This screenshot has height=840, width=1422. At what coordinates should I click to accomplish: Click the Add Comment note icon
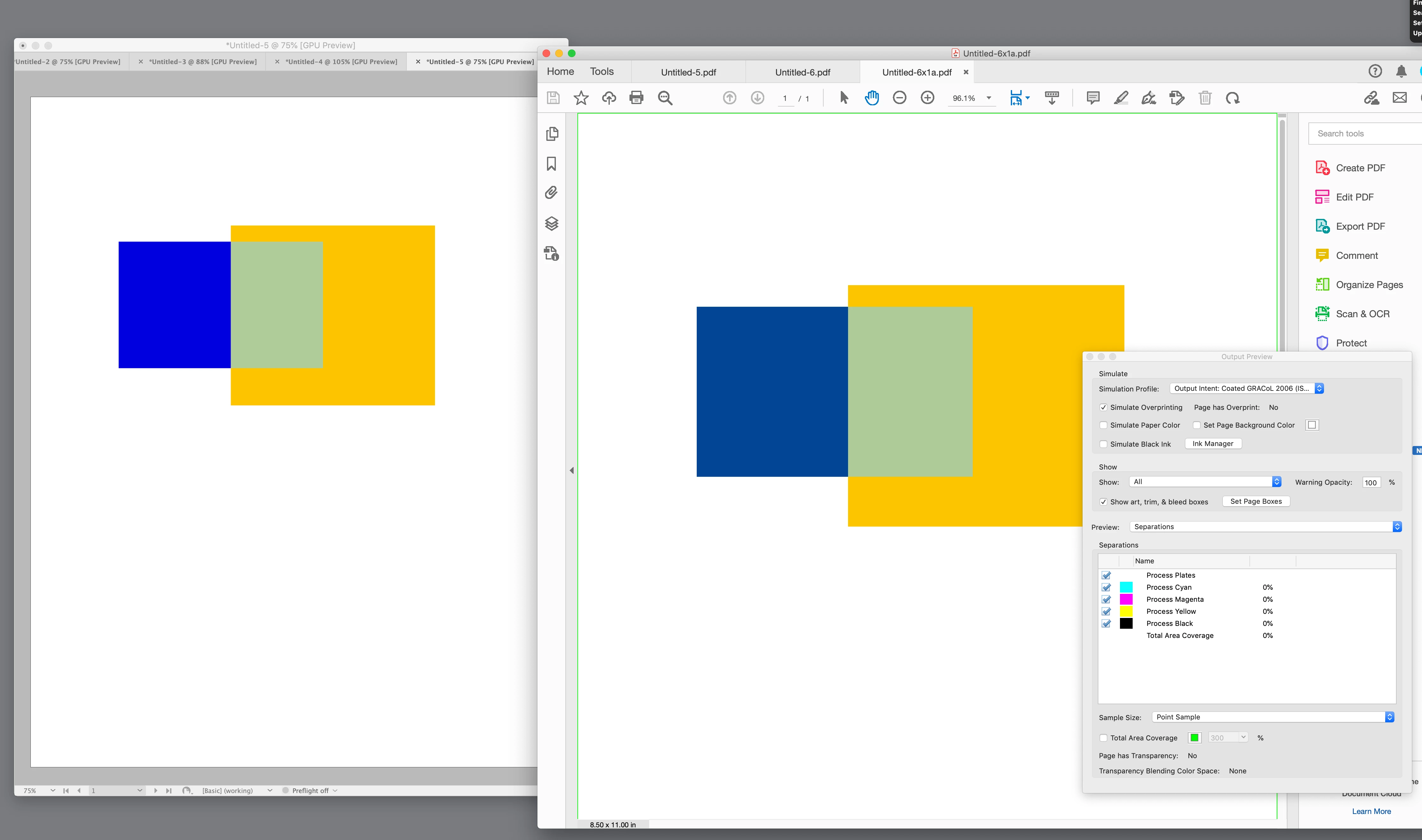(x=1093, y=98)
